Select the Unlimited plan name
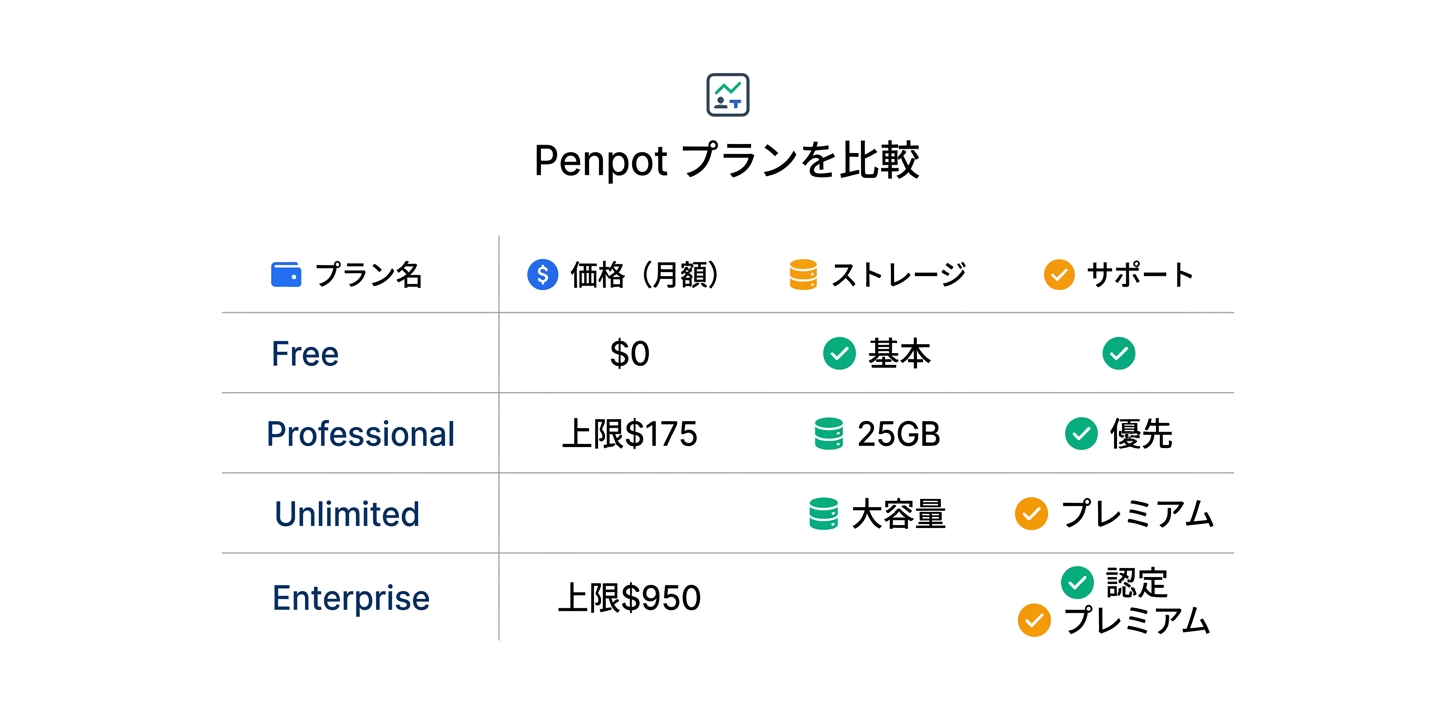Screen dimensions: 1456x720 point(347,514)
